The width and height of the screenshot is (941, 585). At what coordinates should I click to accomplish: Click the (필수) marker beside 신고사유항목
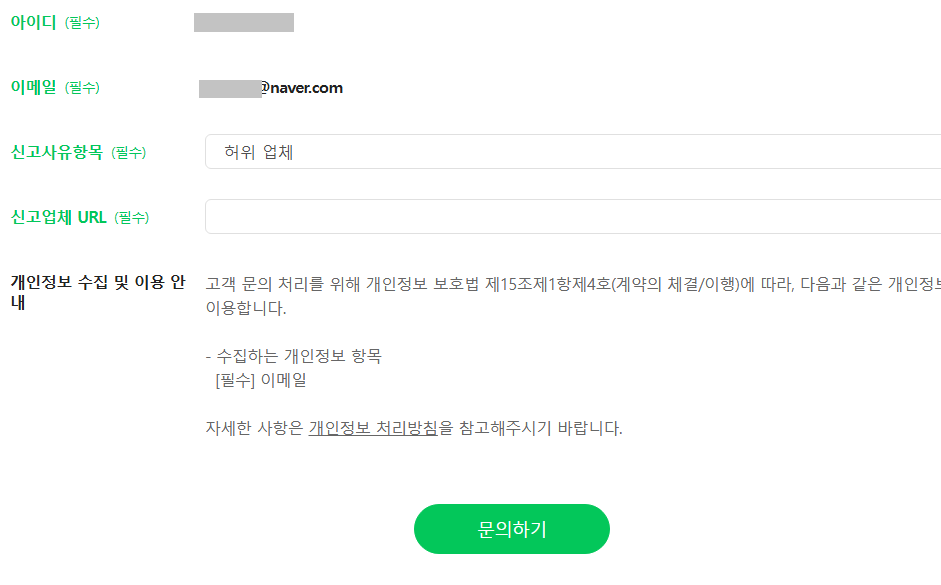(128, 153)
